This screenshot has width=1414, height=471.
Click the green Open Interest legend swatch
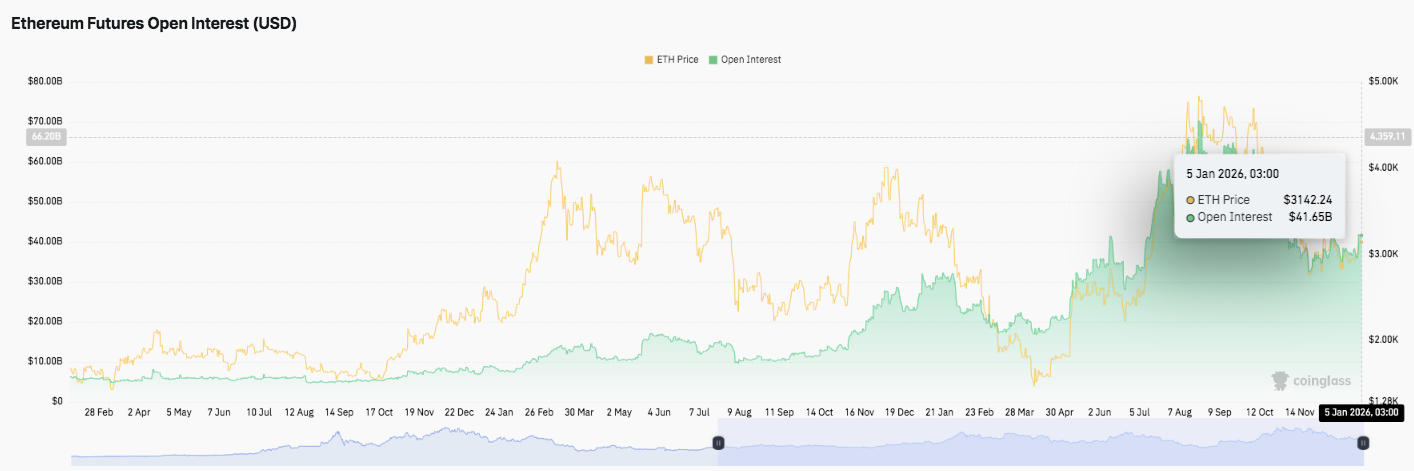point(713,60)
